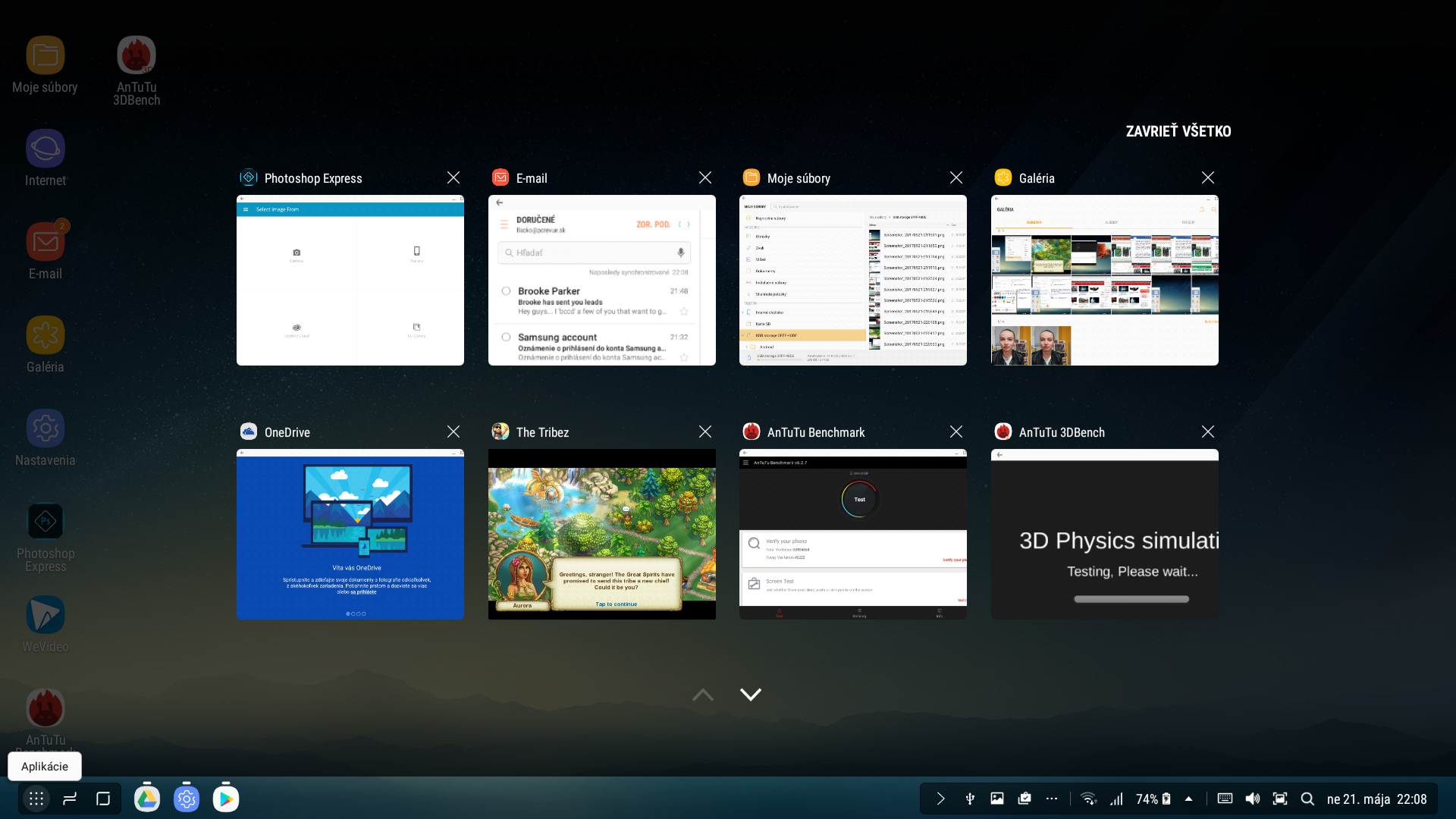Close the The Tribez recent app card
The height and width of the screenshot is (819, 1456).
(704, 431)
